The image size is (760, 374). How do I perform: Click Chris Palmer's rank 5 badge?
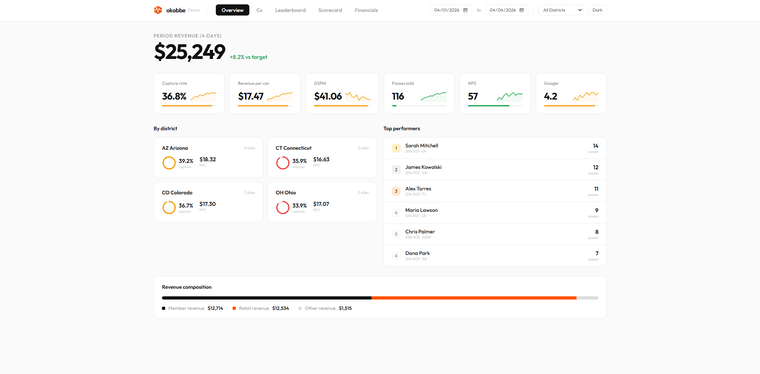tap(396, 234)
